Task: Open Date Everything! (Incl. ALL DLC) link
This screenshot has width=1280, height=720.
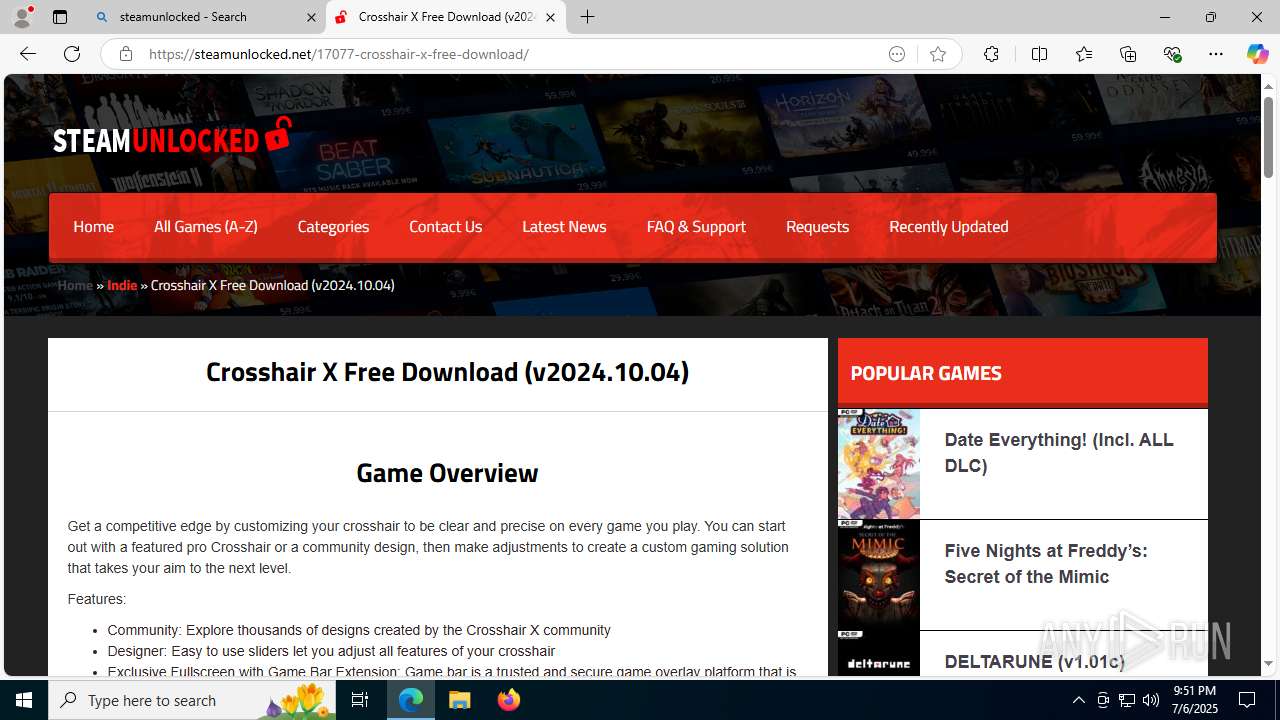Action: (1059, 453)
